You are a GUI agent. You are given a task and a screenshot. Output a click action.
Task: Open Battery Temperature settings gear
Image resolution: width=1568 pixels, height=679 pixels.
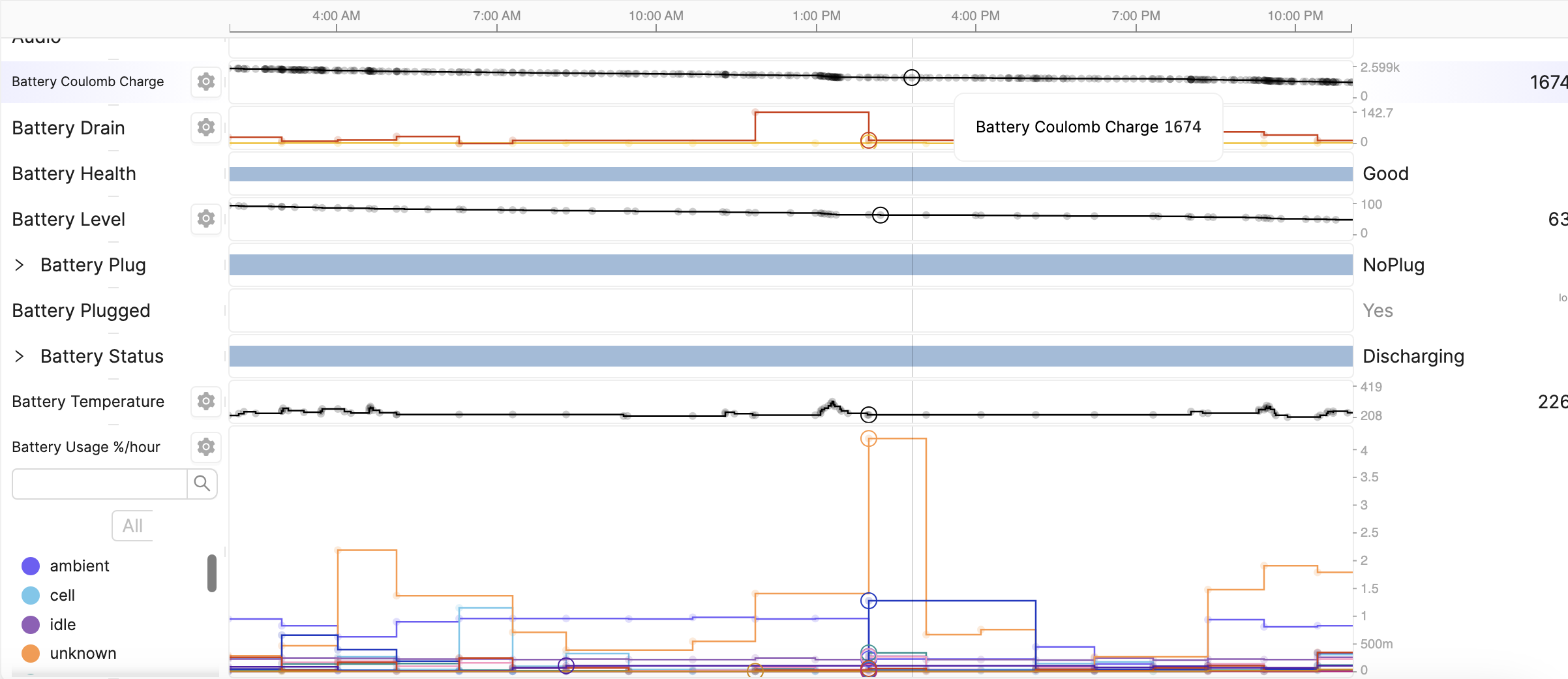pyautogui.click(x=206, y=401)
